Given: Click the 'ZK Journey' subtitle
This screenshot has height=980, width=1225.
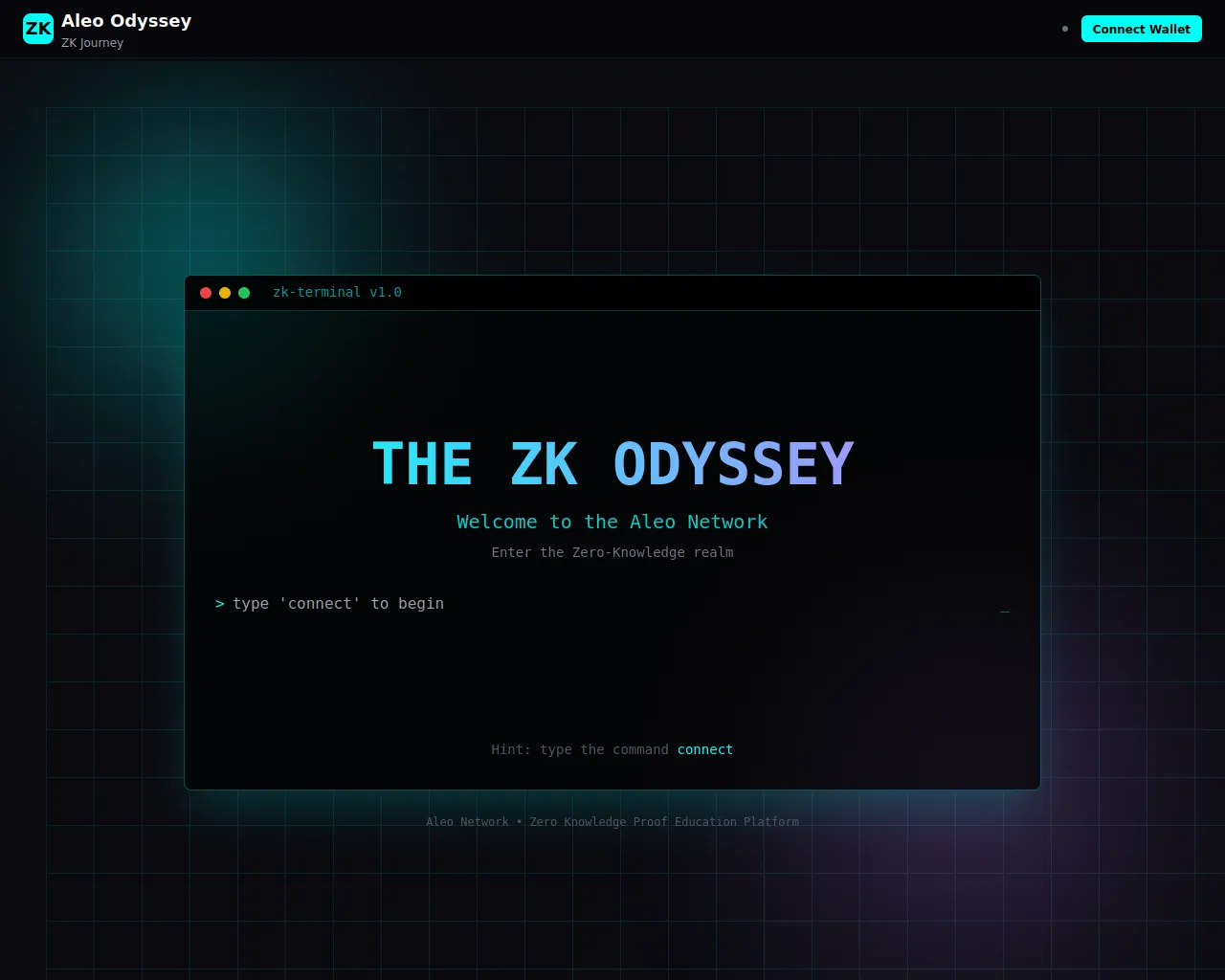Looking at the screenshot, I should click(x=92, y=42).
